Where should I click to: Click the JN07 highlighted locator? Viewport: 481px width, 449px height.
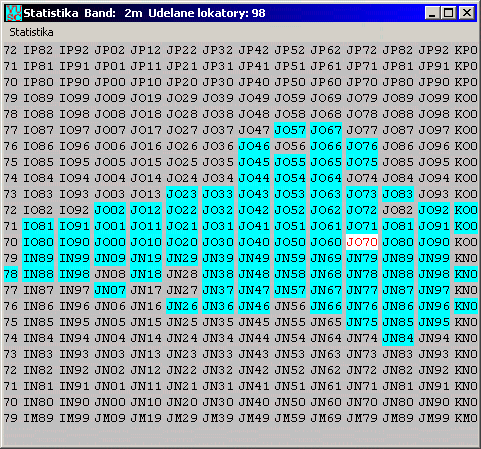(x=110, y=290)
